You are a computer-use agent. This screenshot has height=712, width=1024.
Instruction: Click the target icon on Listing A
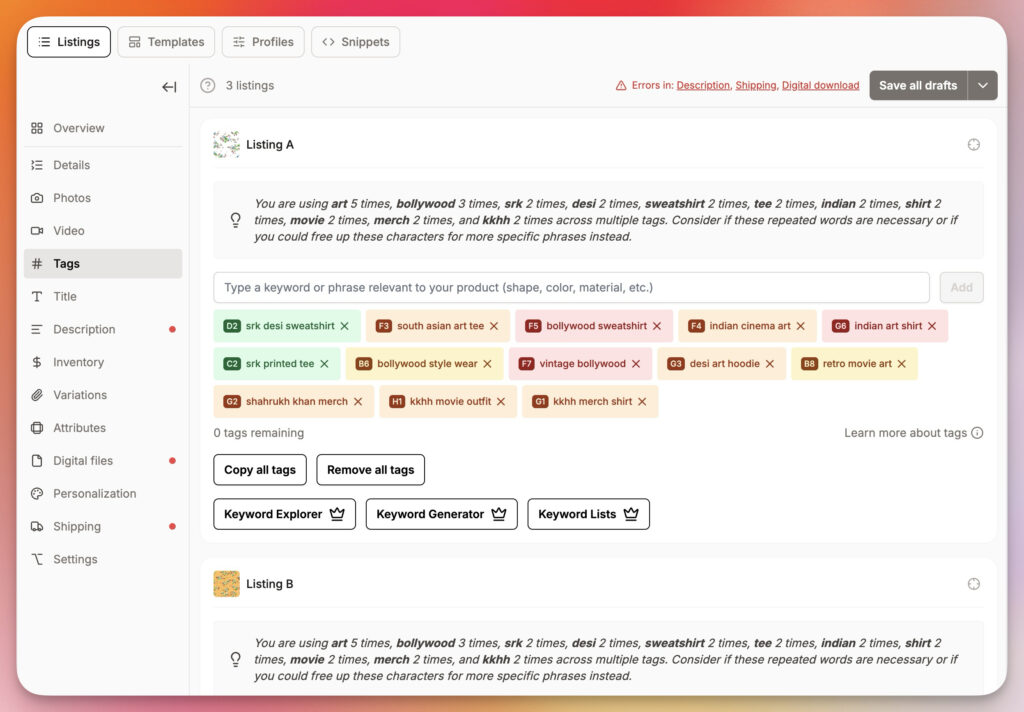pyautogui.click(x=974, y=145)
